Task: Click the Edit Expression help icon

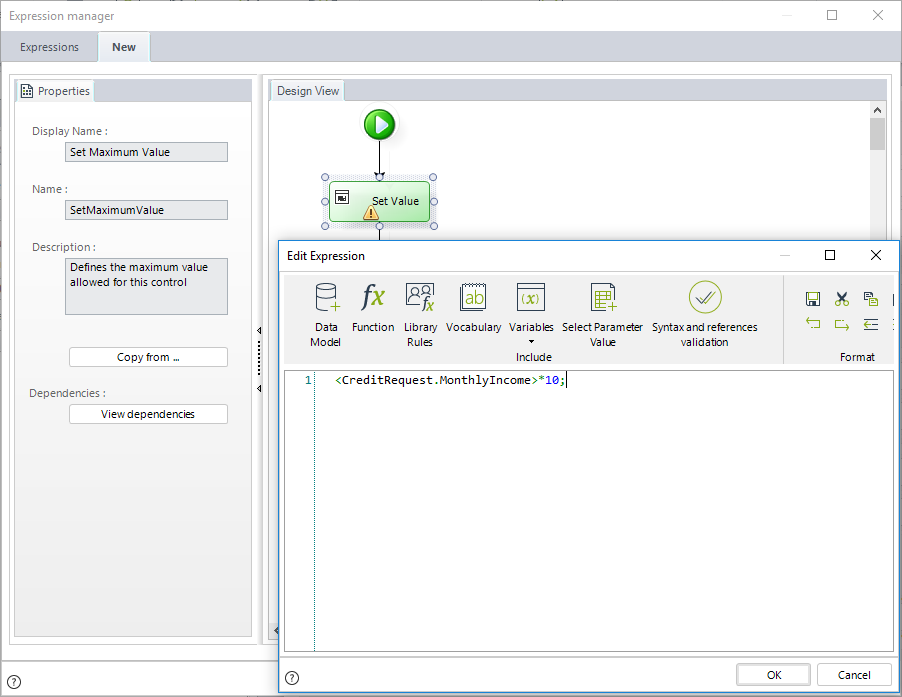Action: [x=292, y=677]
